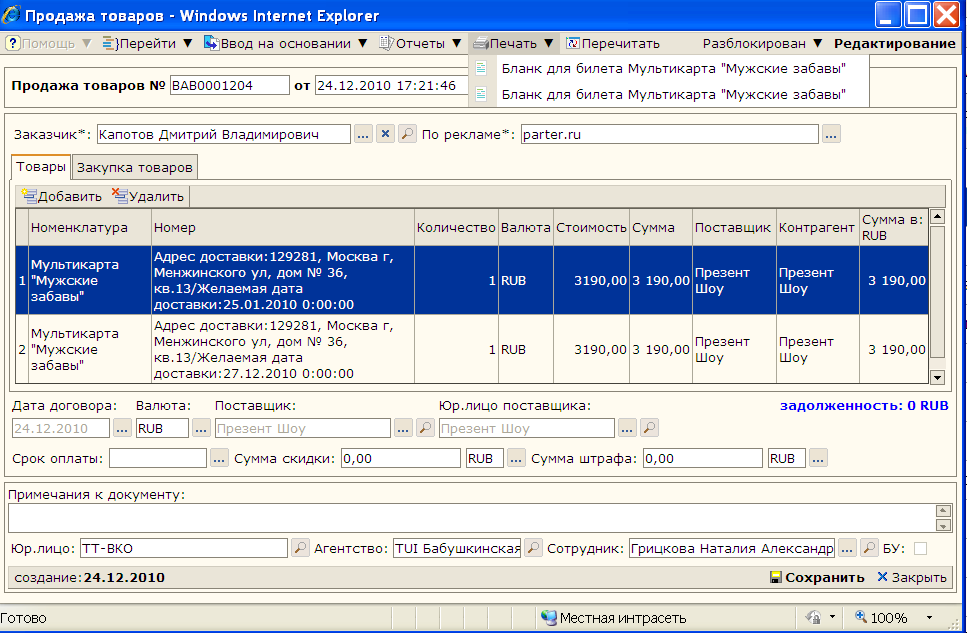Expand the Разблокирован status dropdown

(x=762, y=44)
